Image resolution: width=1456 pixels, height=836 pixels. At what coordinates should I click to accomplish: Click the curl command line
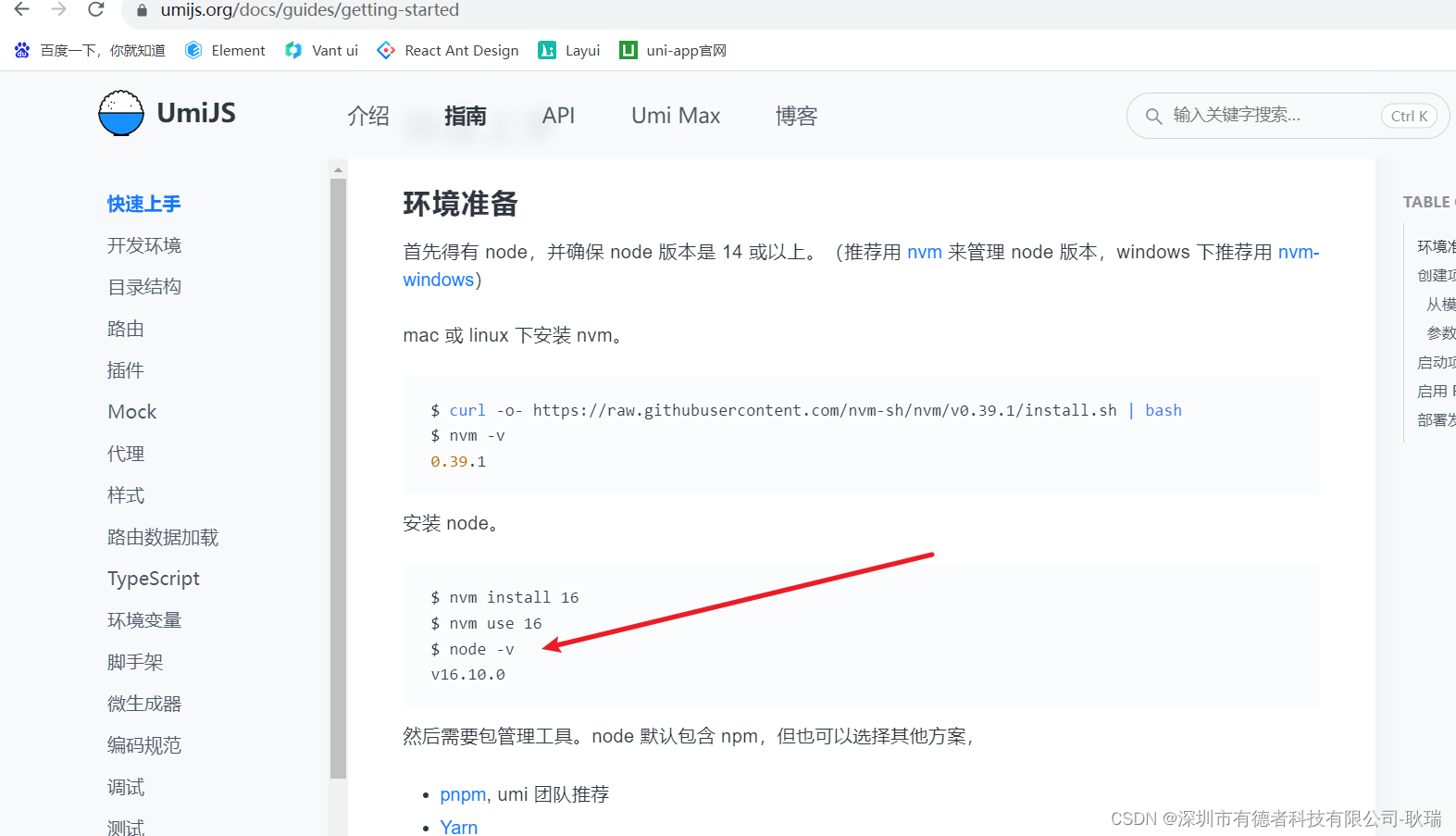806,410
